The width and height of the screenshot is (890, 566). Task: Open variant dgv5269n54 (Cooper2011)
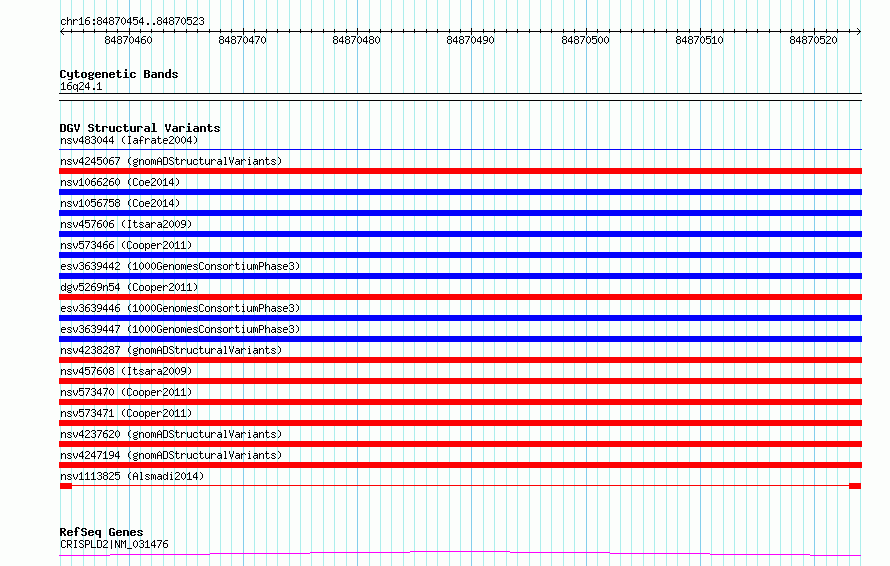point(129,287)
